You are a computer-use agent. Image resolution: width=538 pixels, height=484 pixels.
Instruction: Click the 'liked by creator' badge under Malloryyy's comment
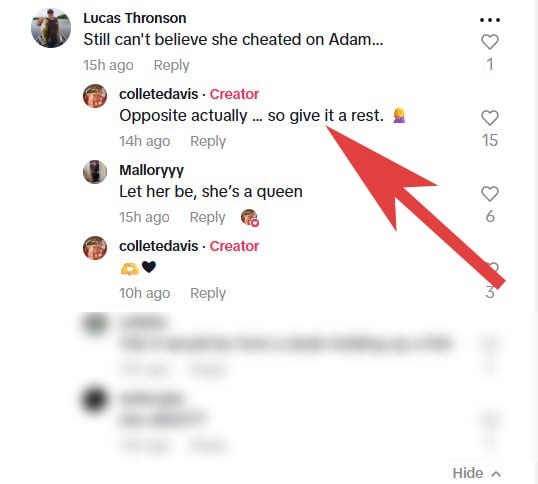click(250, 217)
